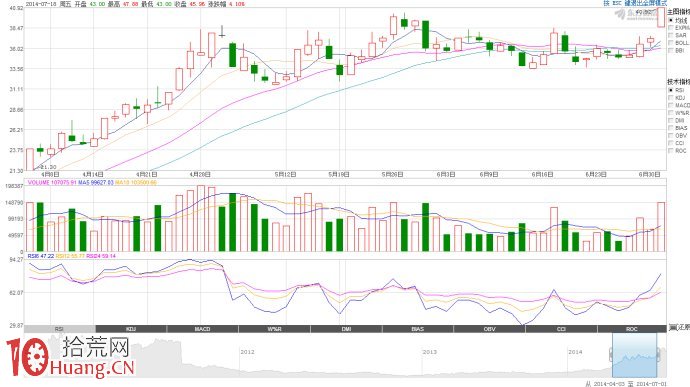This screenshot has height=387, width=690.
Task: Click the 40.92 price axis value
Action: click(x=16, y=8)
